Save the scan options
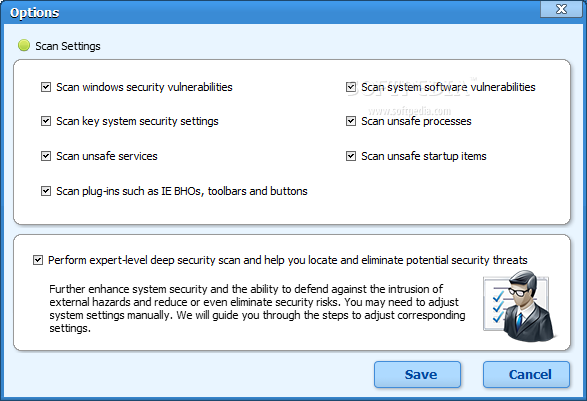Viewport: 587px width, 401px height. click(417, 374)
